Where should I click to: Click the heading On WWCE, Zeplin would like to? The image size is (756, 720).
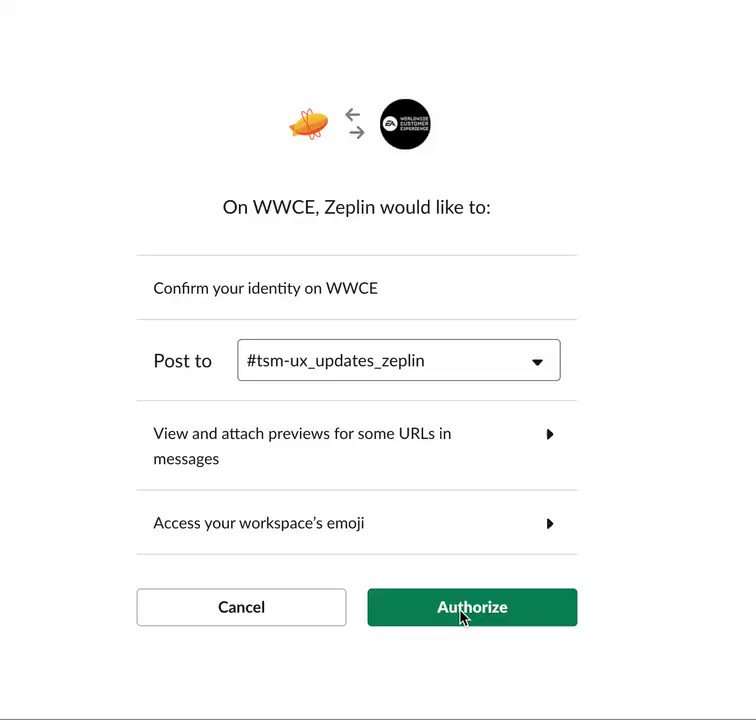point(356,207)
